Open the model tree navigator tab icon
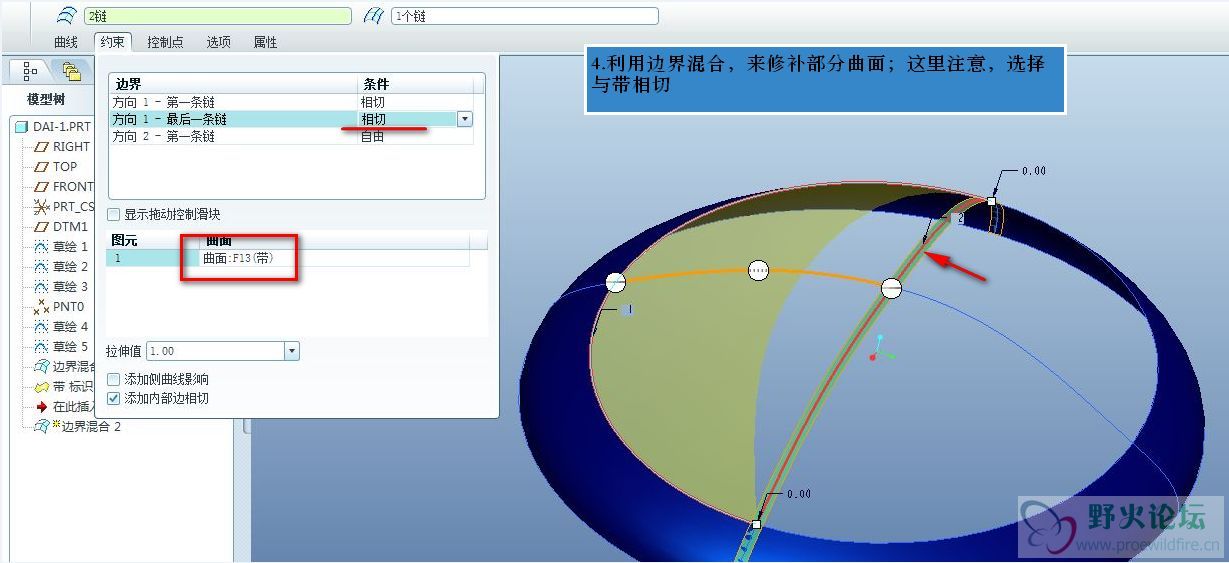 (x=30, y=70)
